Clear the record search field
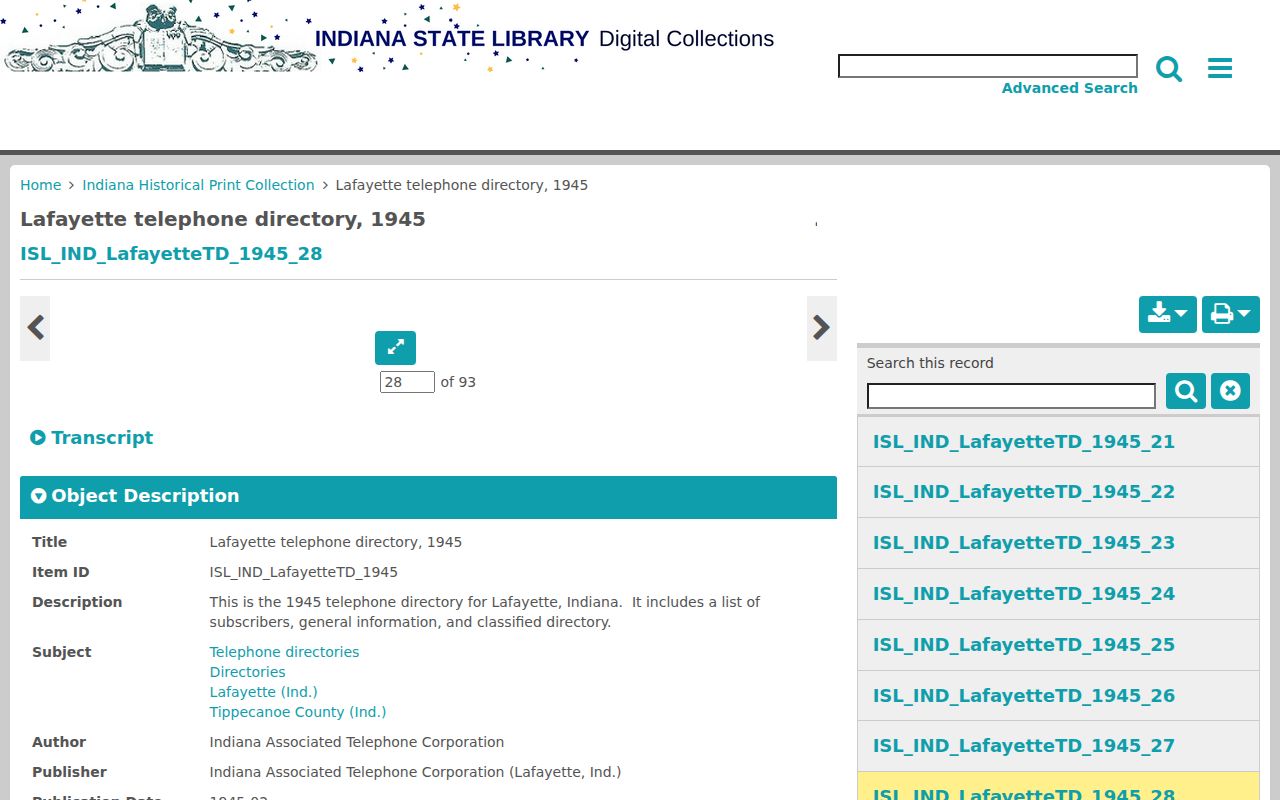Viewport: 1280px width, 800px height. (x=1230, y=391)
